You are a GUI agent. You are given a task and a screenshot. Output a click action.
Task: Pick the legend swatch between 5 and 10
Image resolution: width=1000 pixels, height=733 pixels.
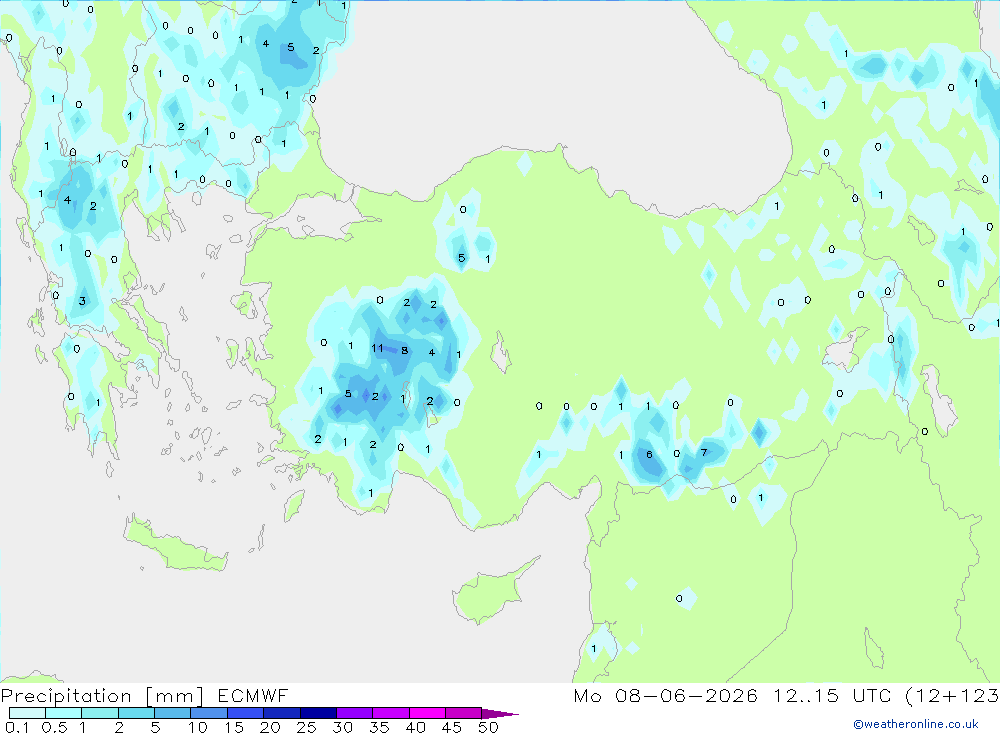pyautogui.click(x=172, y=713)
